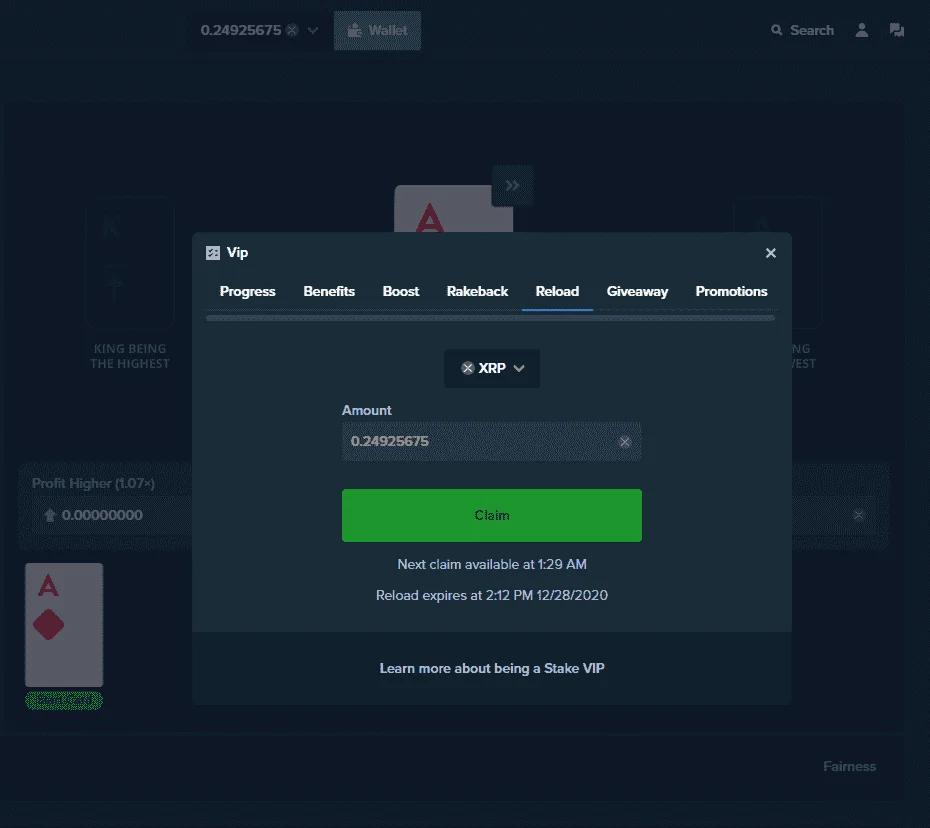Click the skip card double-arrow icon

512,186
